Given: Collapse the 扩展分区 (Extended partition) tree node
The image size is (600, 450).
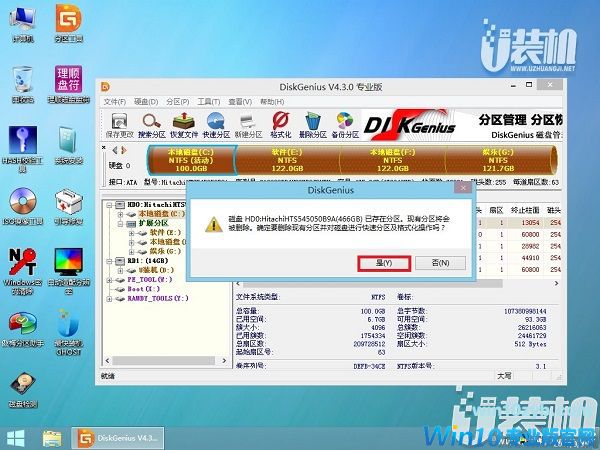Looking at the screenshot, I should 119,224.
